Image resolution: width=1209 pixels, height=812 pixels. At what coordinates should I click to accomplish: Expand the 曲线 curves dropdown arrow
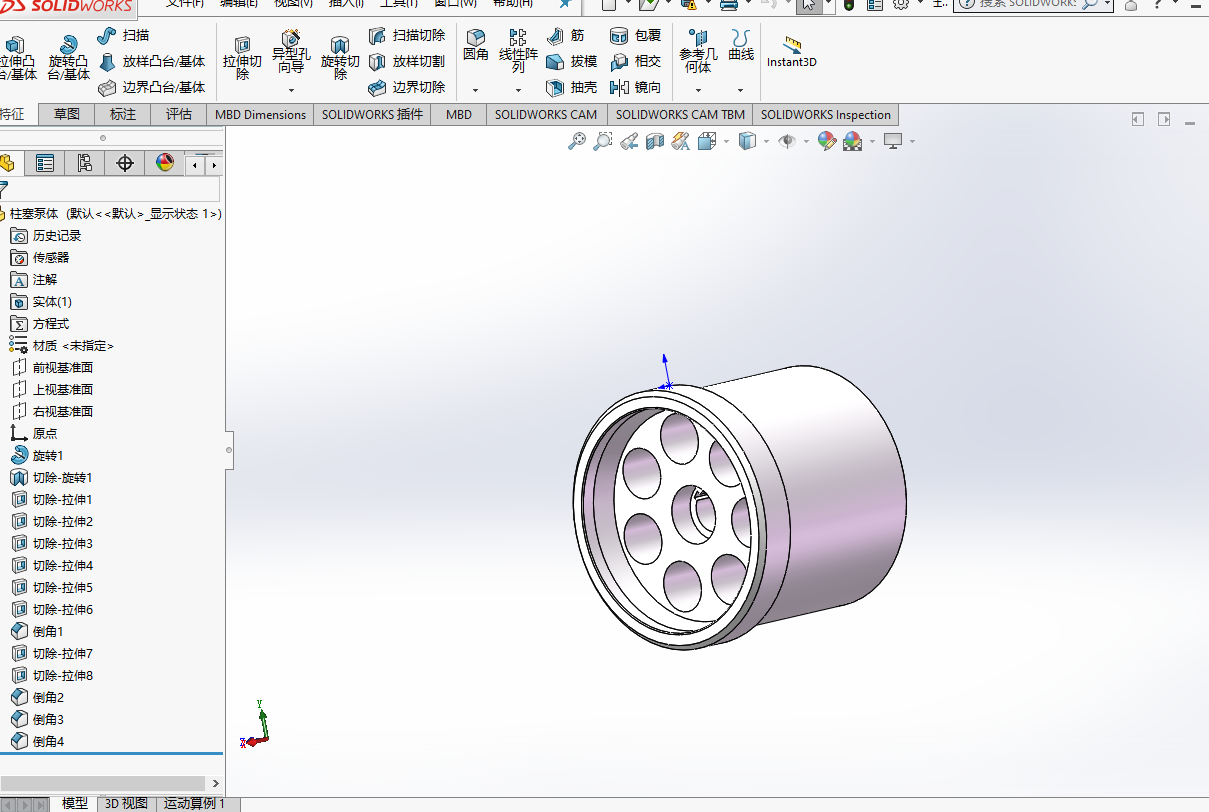(741, 90)
